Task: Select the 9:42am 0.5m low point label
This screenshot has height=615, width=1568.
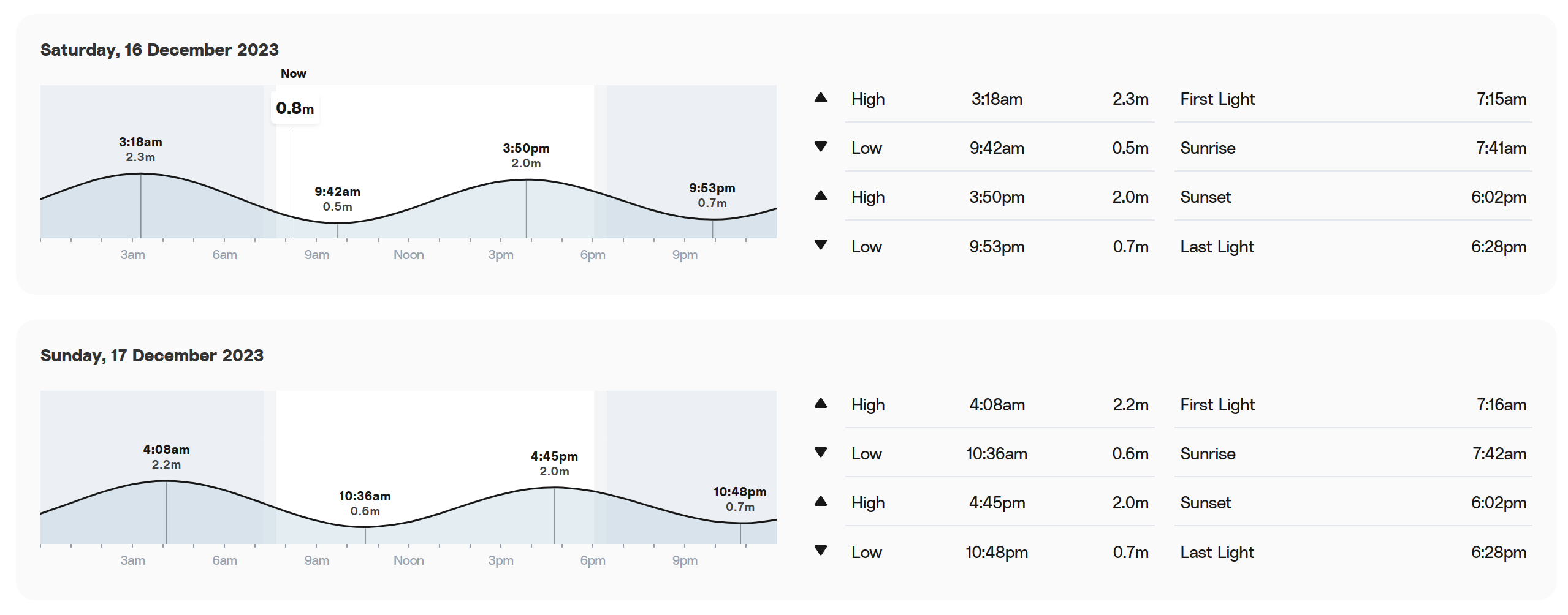Action: tap(337, 199)
